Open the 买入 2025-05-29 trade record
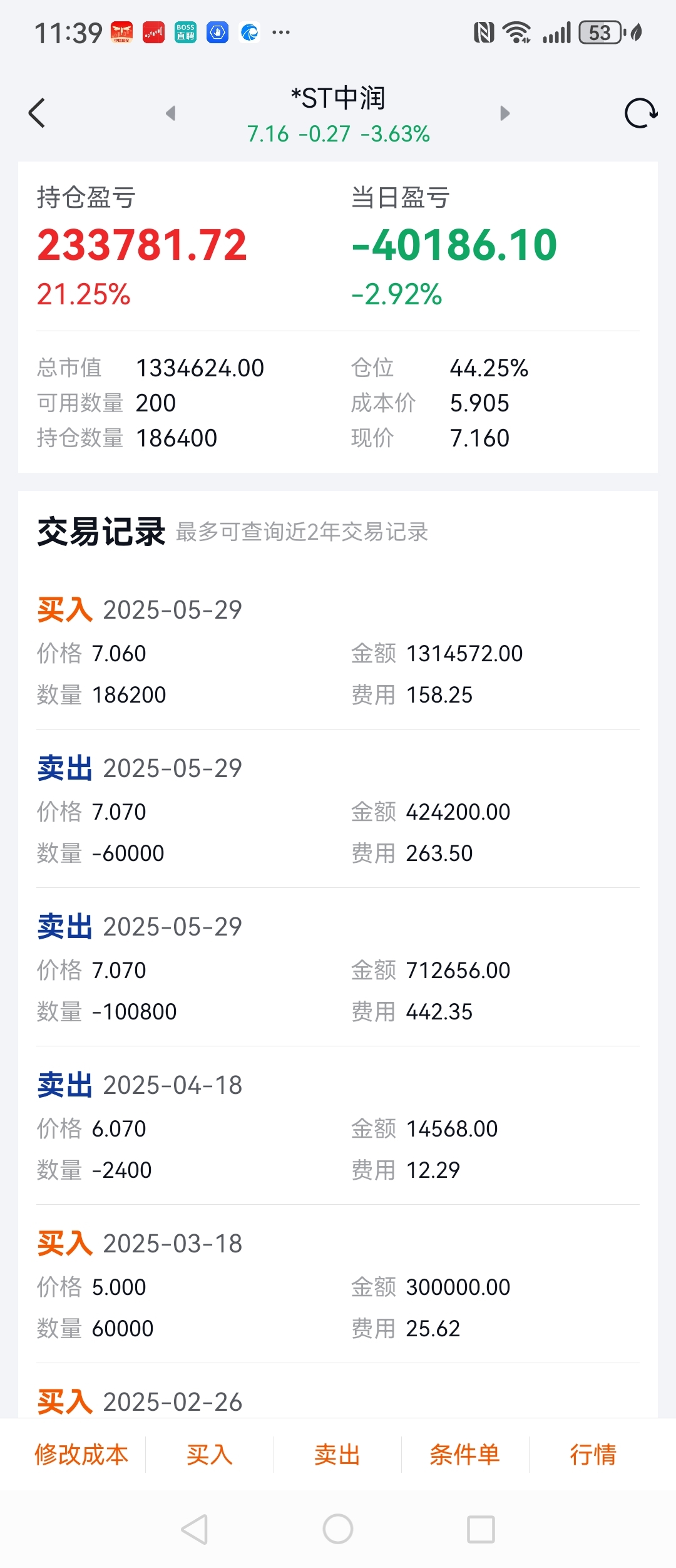The height and width of the screenshot is (1568, 676). [338, 651]
